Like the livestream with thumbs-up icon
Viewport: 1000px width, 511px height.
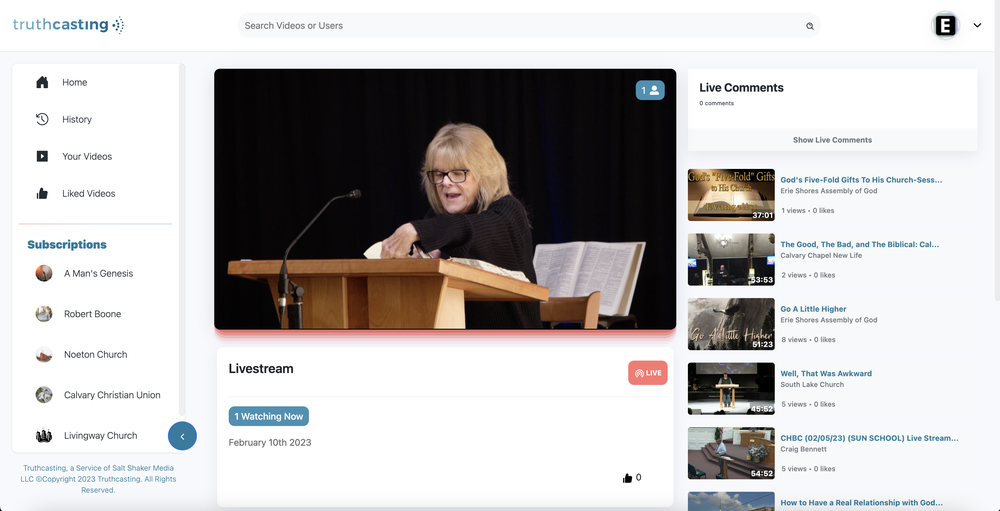coord(627,478)
